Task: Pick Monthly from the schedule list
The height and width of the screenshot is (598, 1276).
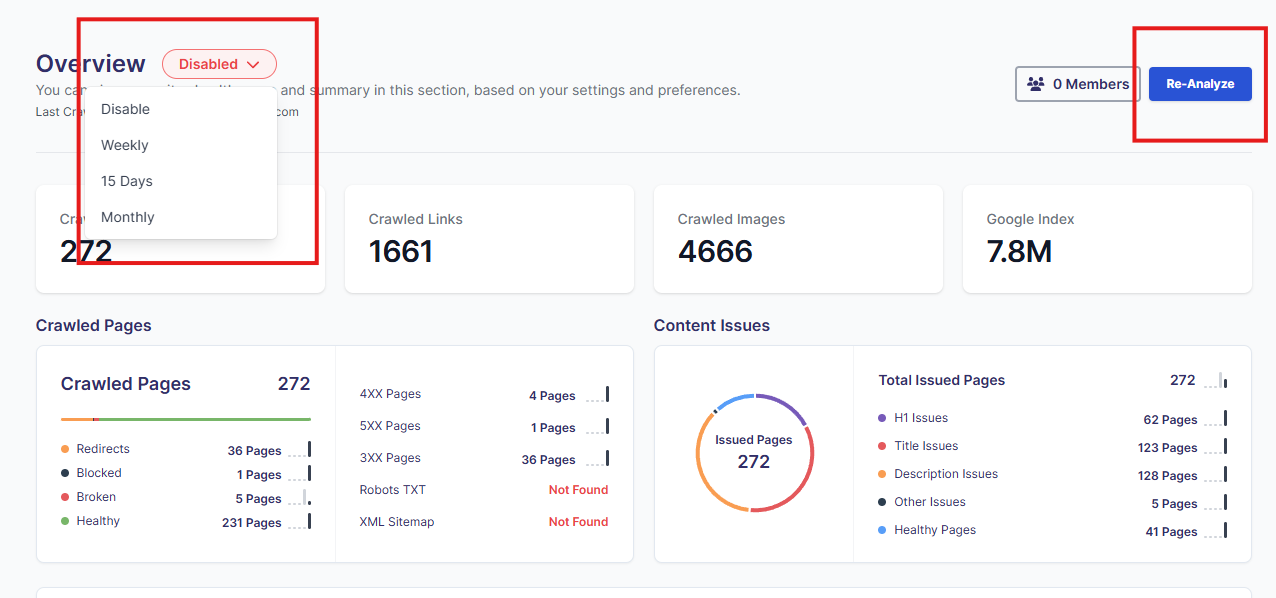Action: click(x=128, y=217)
